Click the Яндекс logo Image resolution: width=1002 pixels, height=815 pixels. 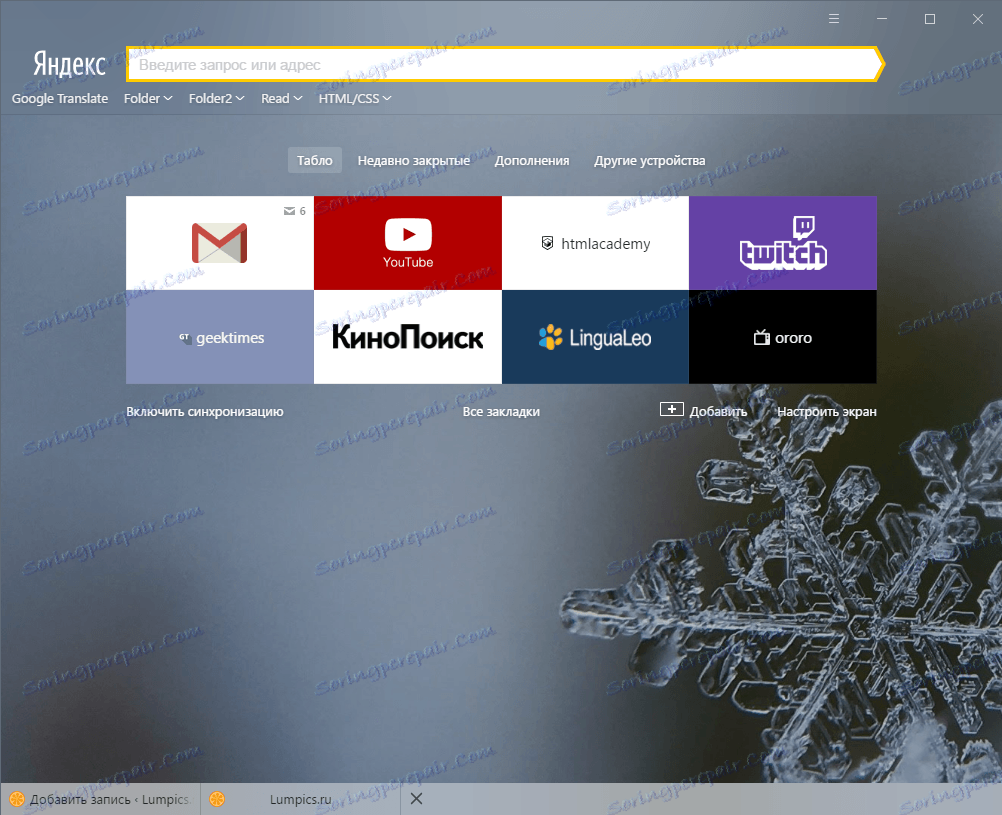click(69, 64)
